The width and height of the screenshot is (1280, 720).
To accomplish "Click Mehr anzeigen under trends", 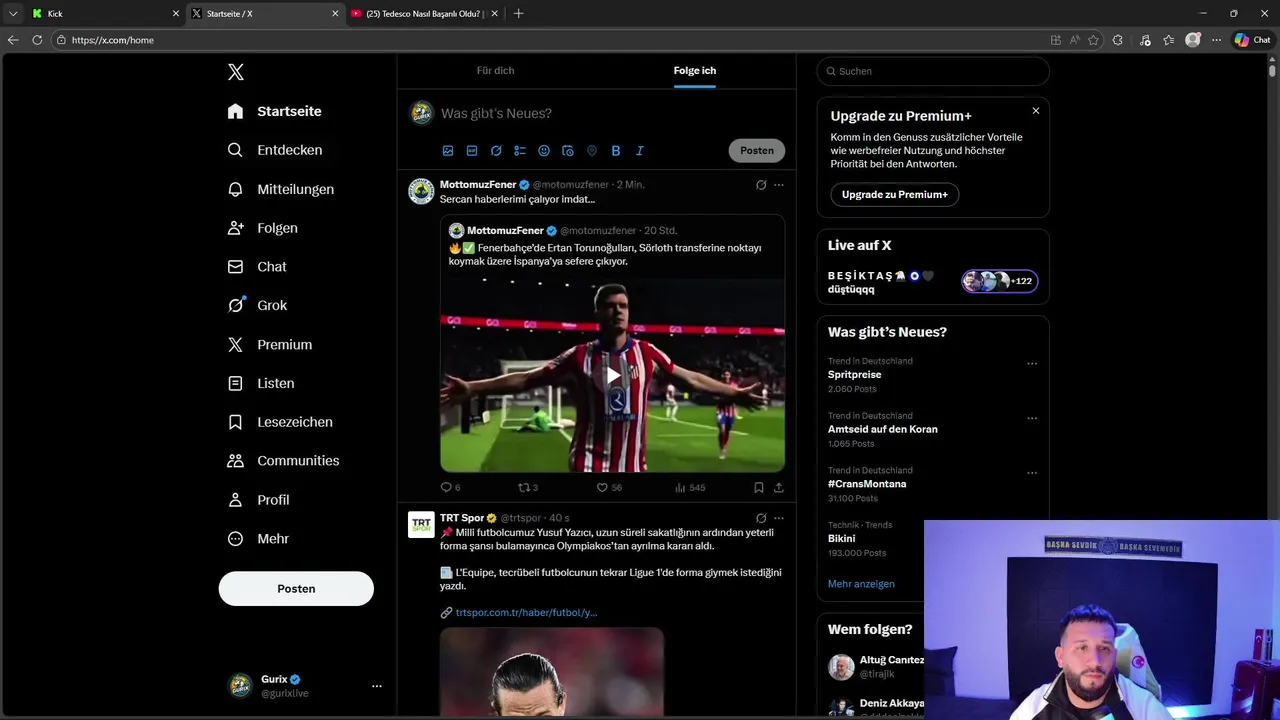I will [861, 584].
